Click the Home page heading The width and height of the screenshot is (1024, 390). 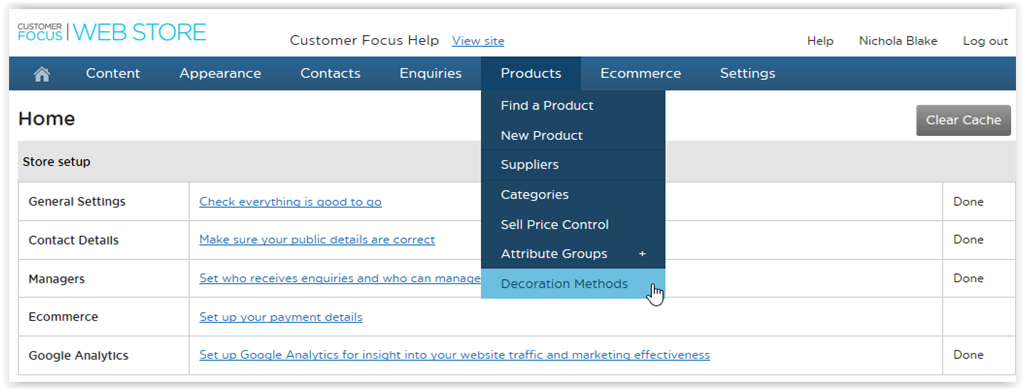pos(46,119)
